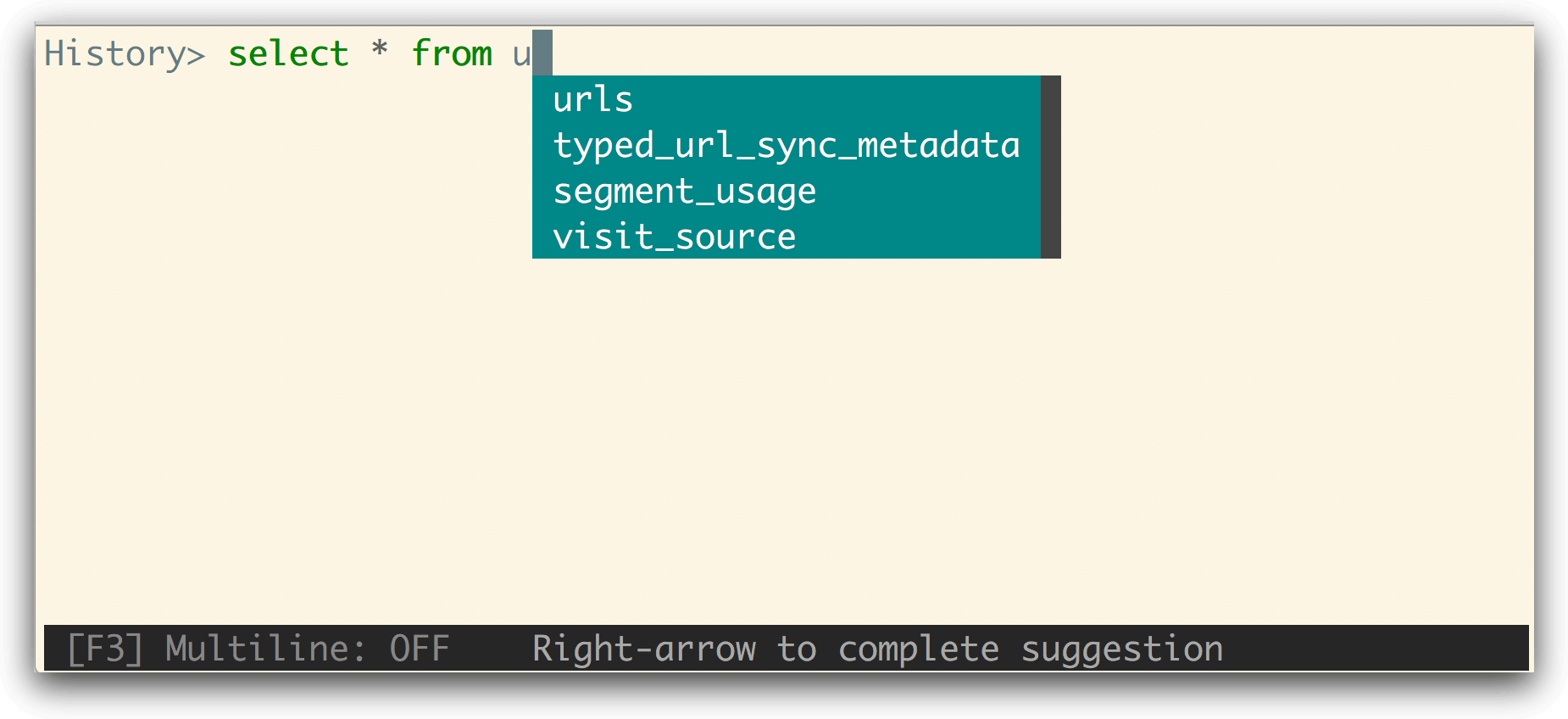Choose typed_url_sync_metadata from the completion list
Screen dimensions: 1568x719
pyautogui.click(x=786, y=145)
